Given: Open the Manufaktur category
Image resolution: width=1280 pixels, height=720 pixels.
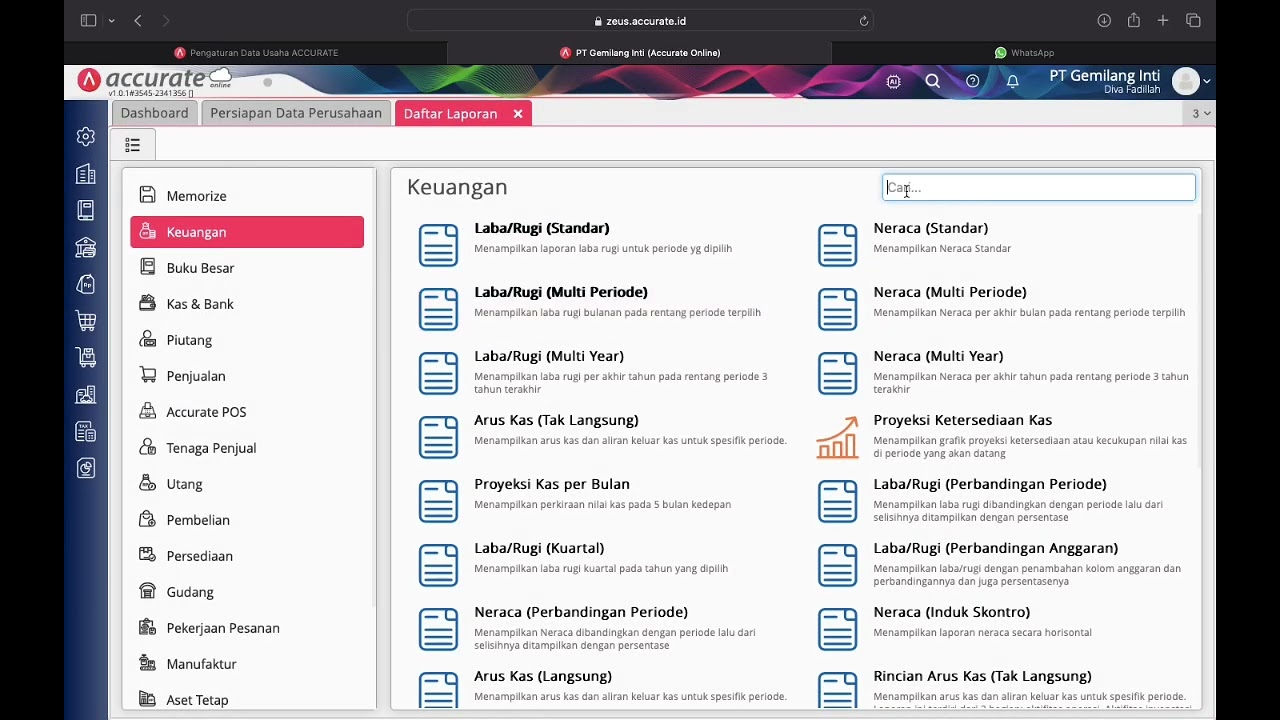Looking at the screenshot, I should [x=247, y=664].
